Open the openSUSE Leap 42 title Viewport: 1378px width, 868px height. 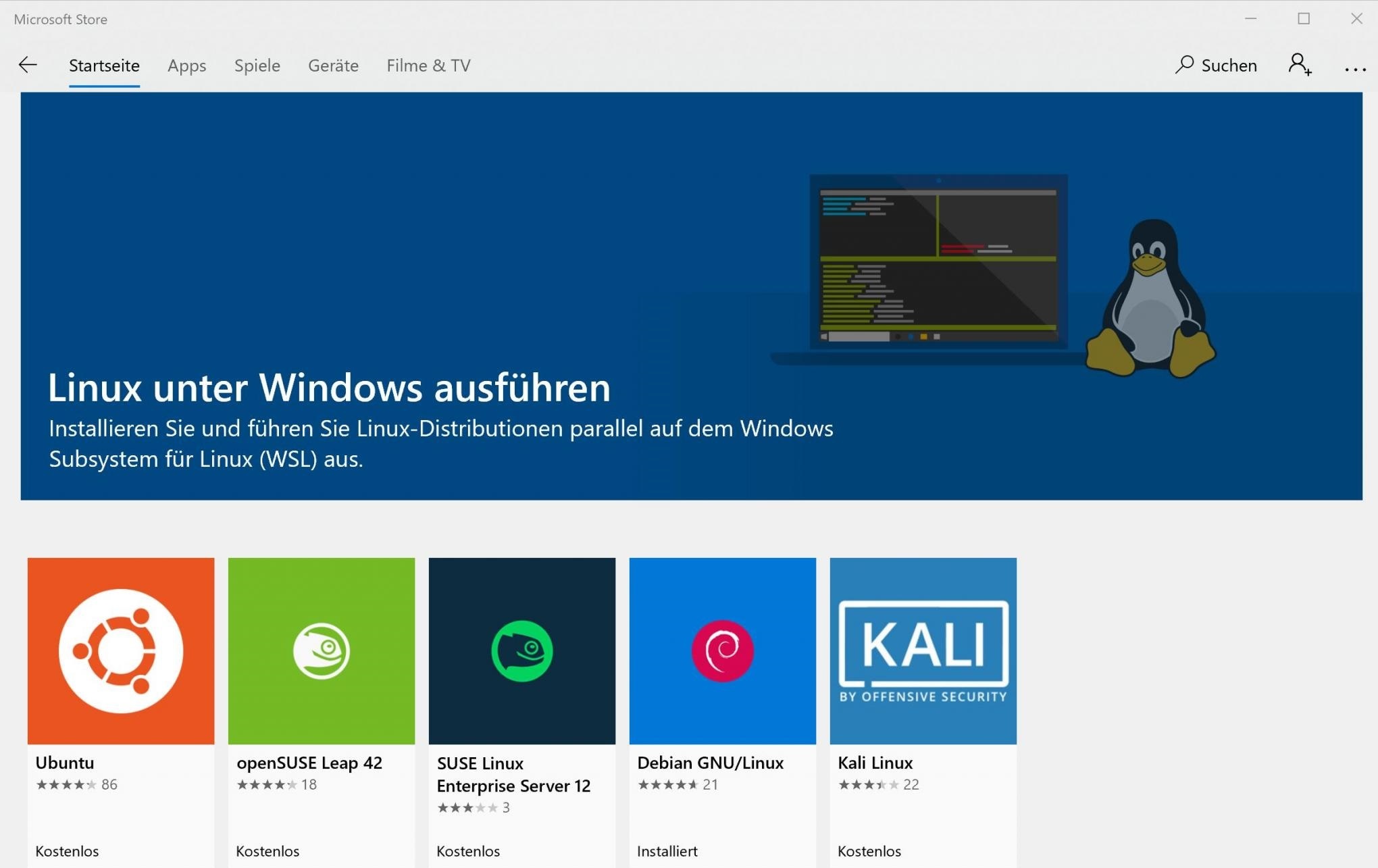[x=309, y=763]
